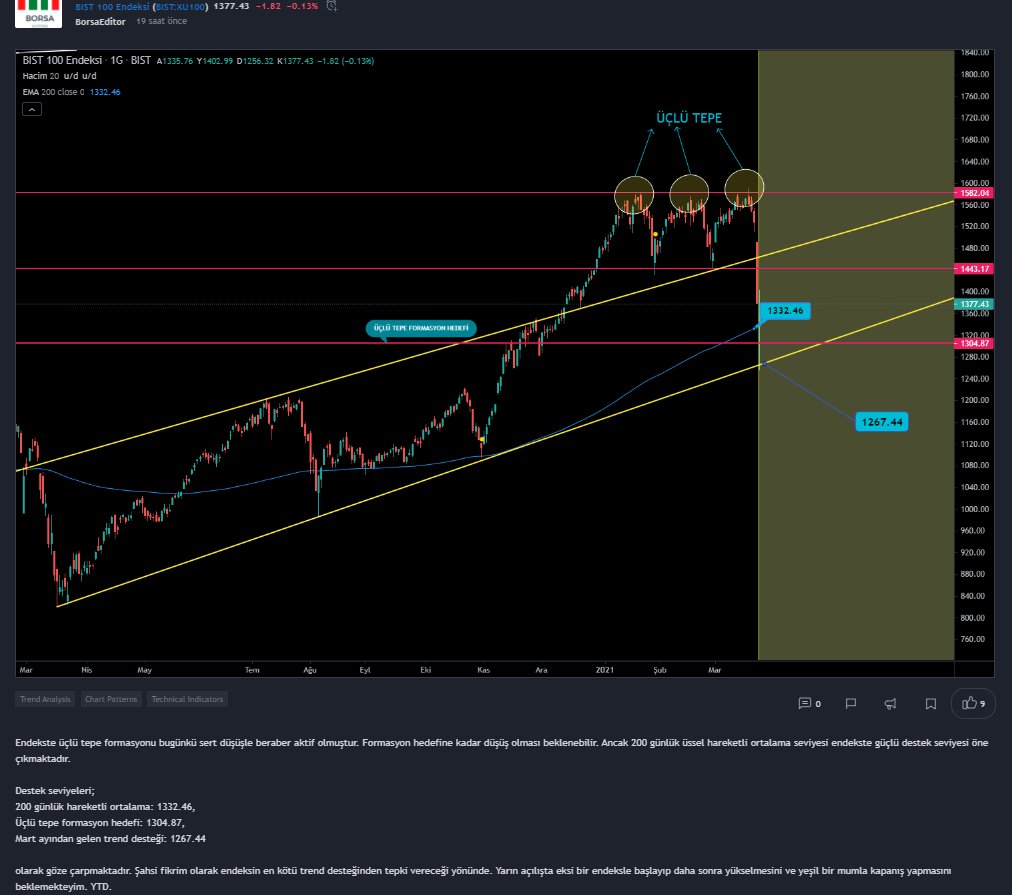Click the 1332.46 blue price callout
The image size is (1012, 895).
point(785,311)
